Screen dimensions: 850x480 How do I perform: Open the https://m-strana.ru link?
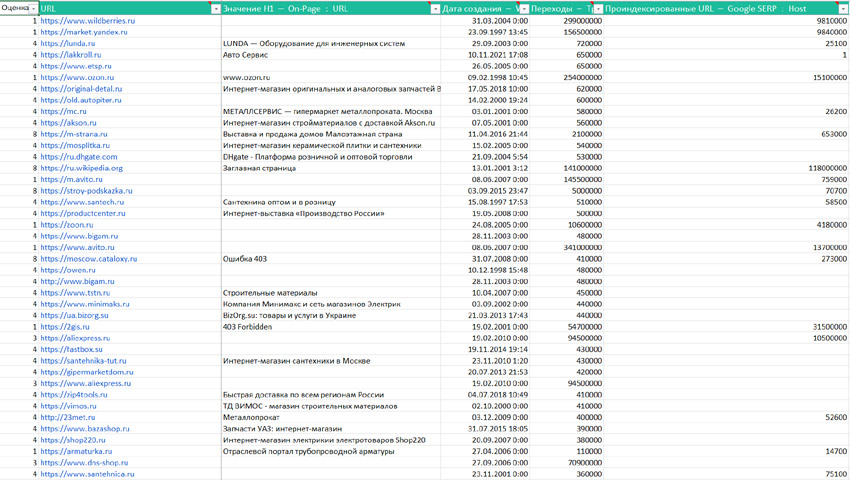click(x=74, y=134)
